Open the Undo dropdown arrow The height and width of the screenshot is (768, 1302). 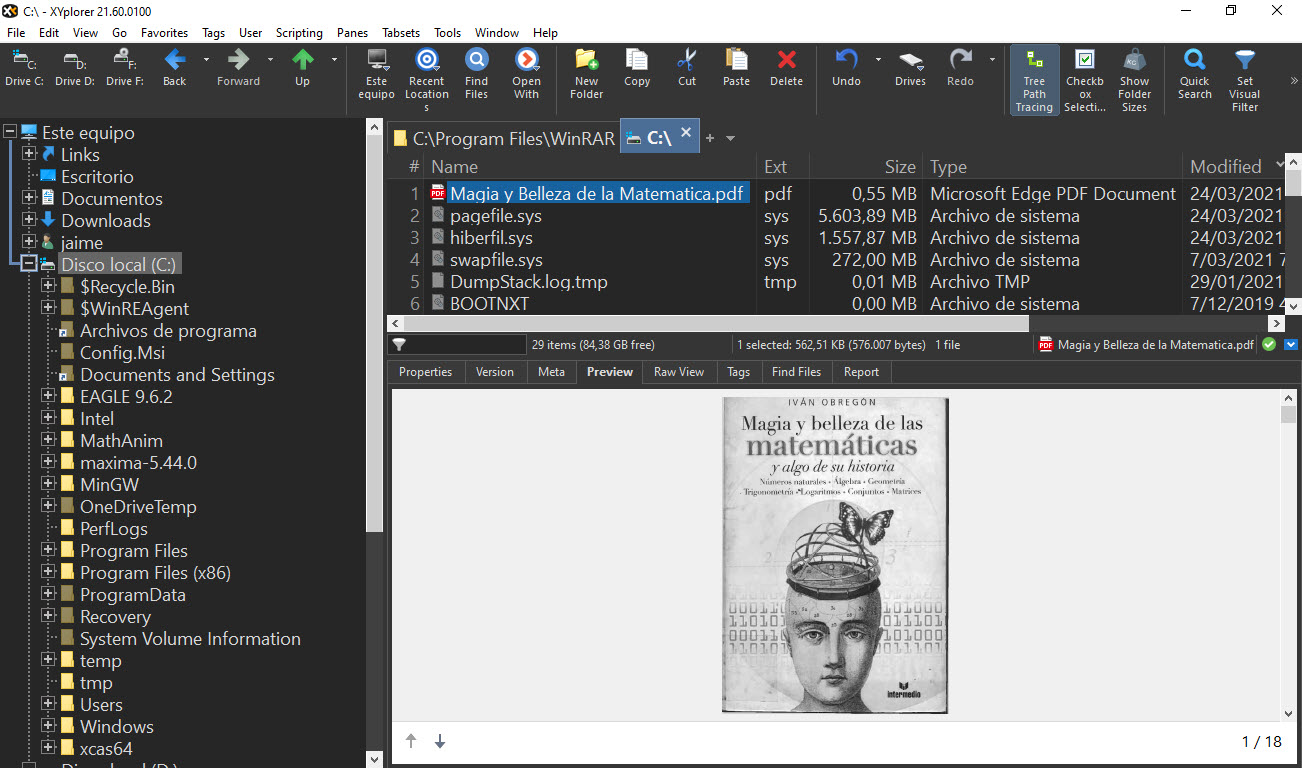[878, 59]
